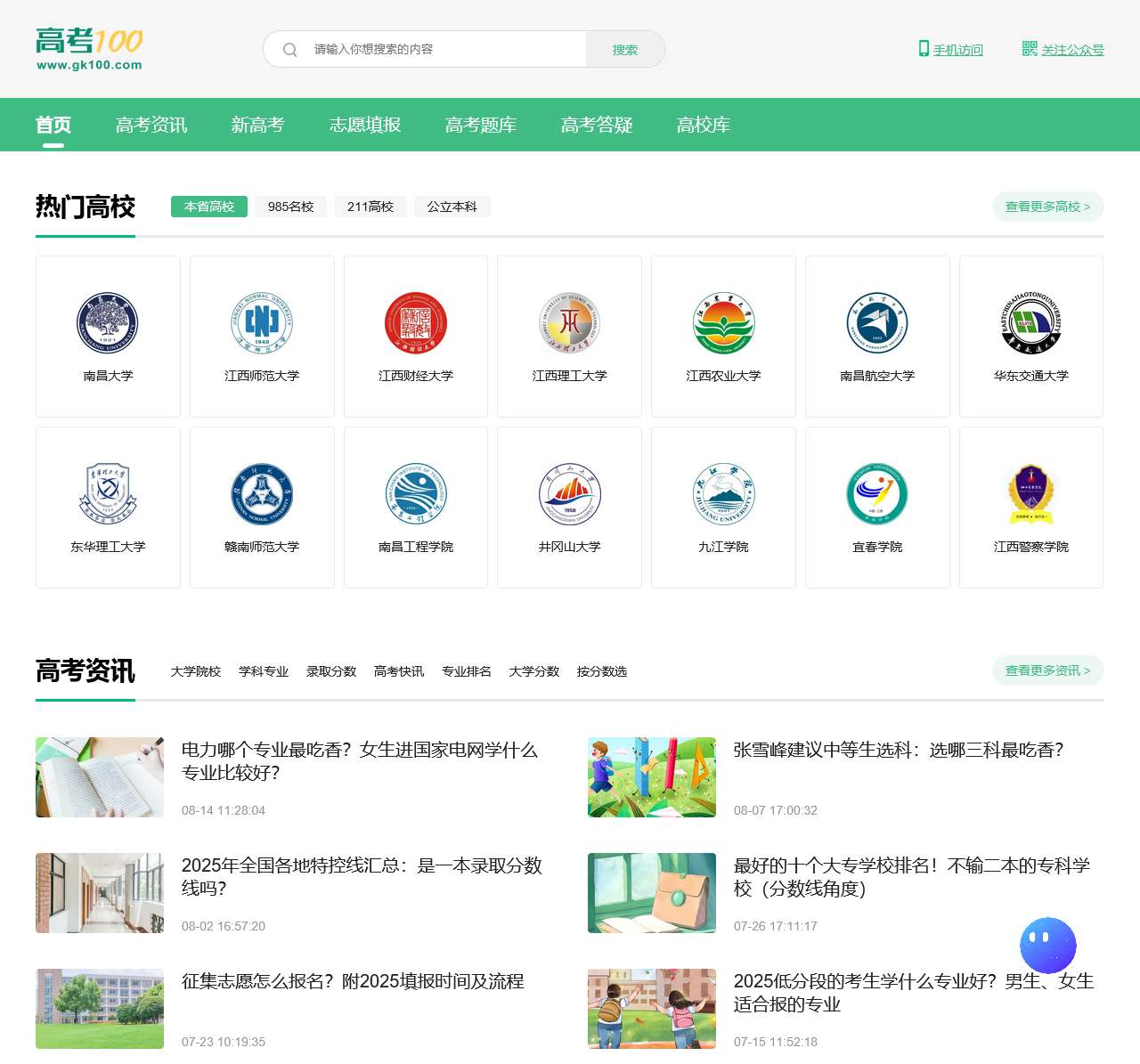Expand 查看更多资讯 to view more news
Image resolution: width=1140 pixels, height=1064 pixels.
(1047, 670)
